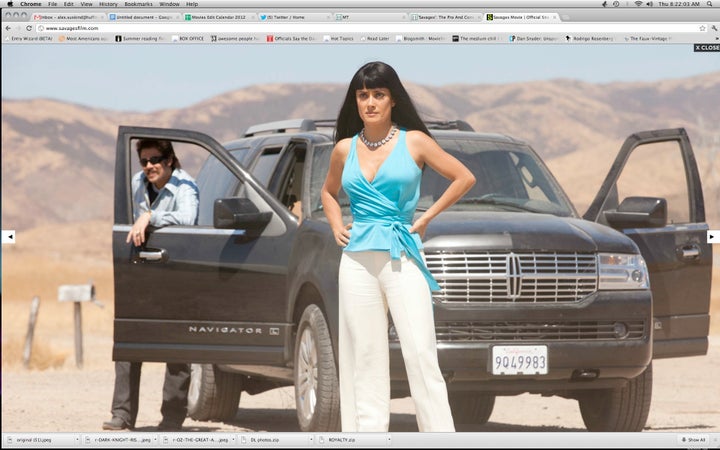
Task: Open the Hot Topics bookmark
Action: (x=338, y=39)
